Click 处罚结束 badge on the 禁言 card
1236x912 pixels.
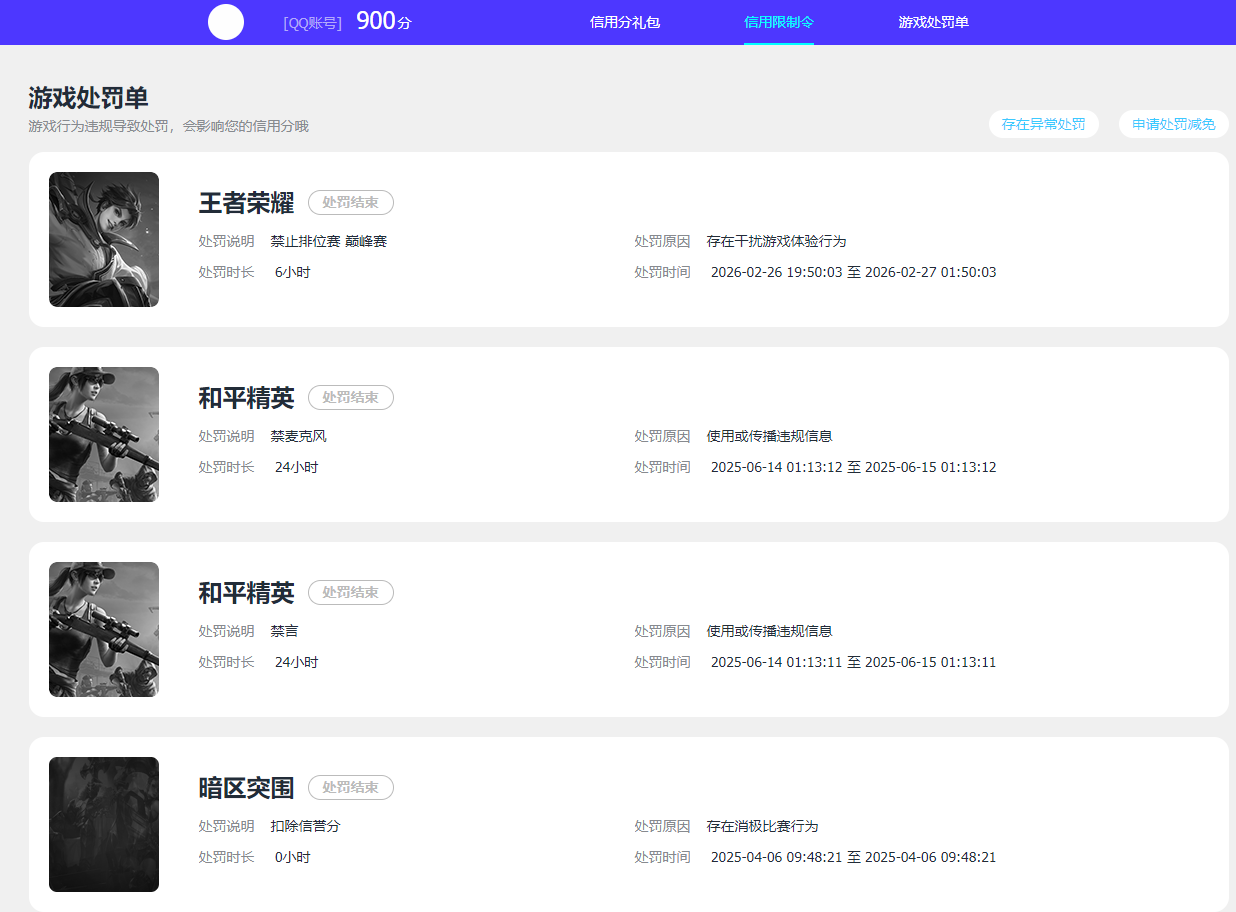pos(351,593)
